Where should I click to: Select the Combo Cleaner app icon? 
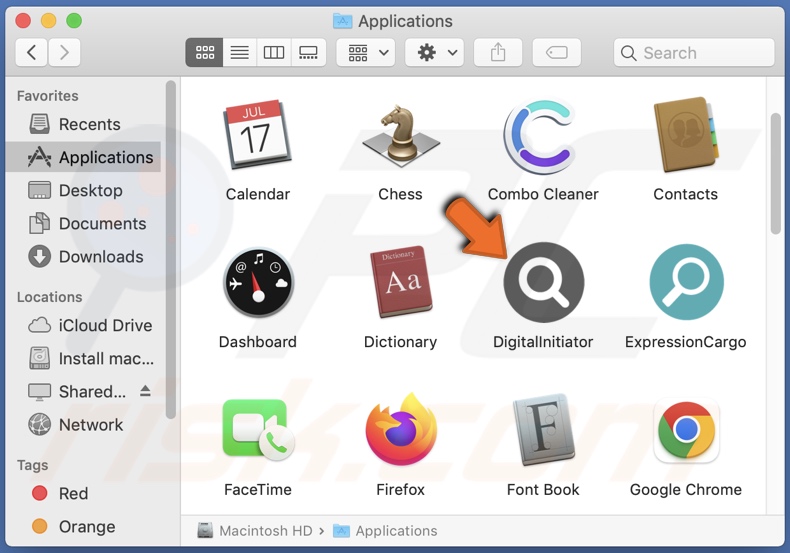point(542,136)
